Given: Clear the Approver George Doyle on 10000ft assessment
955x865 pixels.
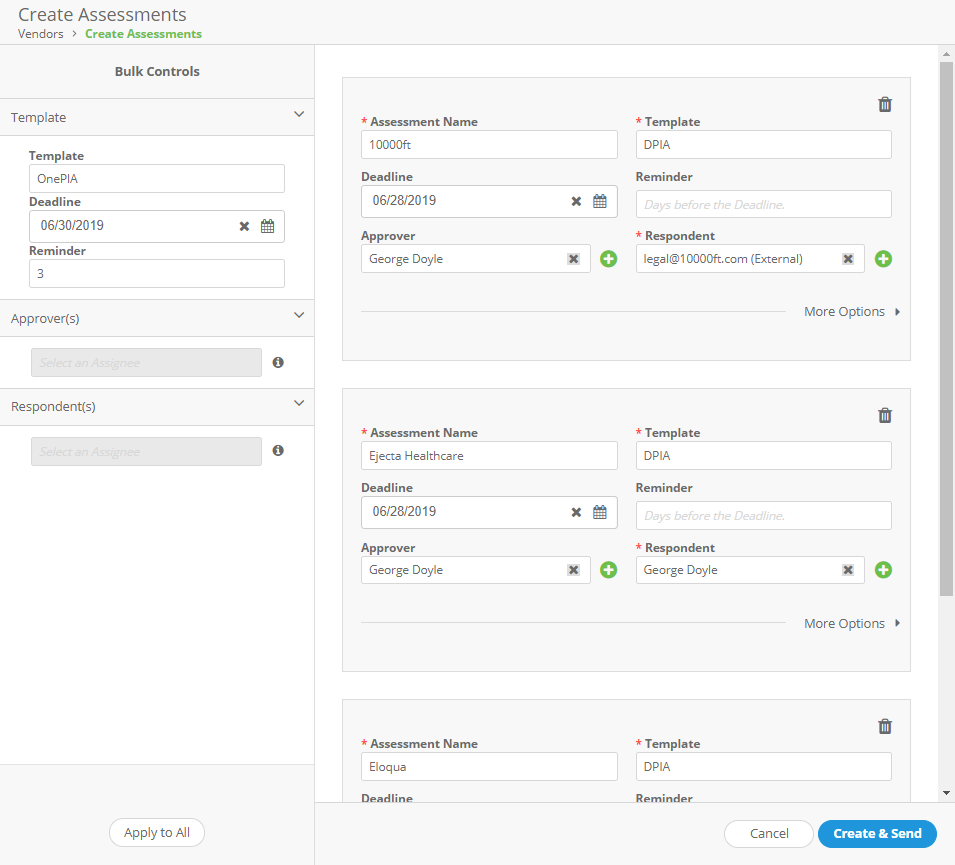Looking at the screenshot, I should coord(574,258).
